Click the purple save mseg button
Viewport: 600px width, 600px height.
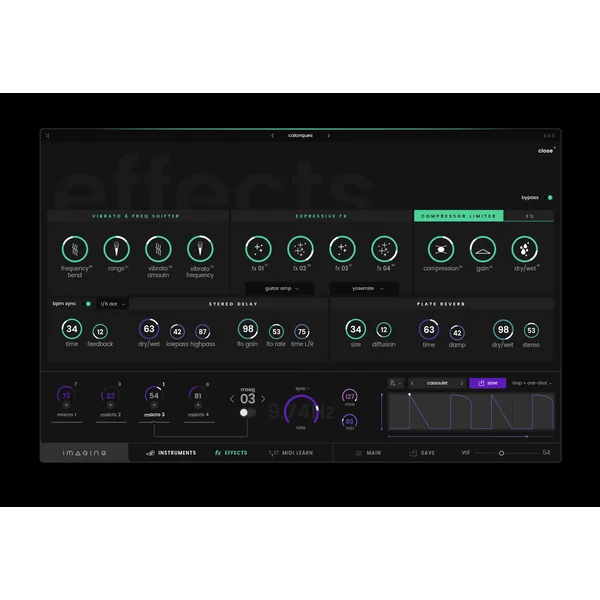(488, 383)
